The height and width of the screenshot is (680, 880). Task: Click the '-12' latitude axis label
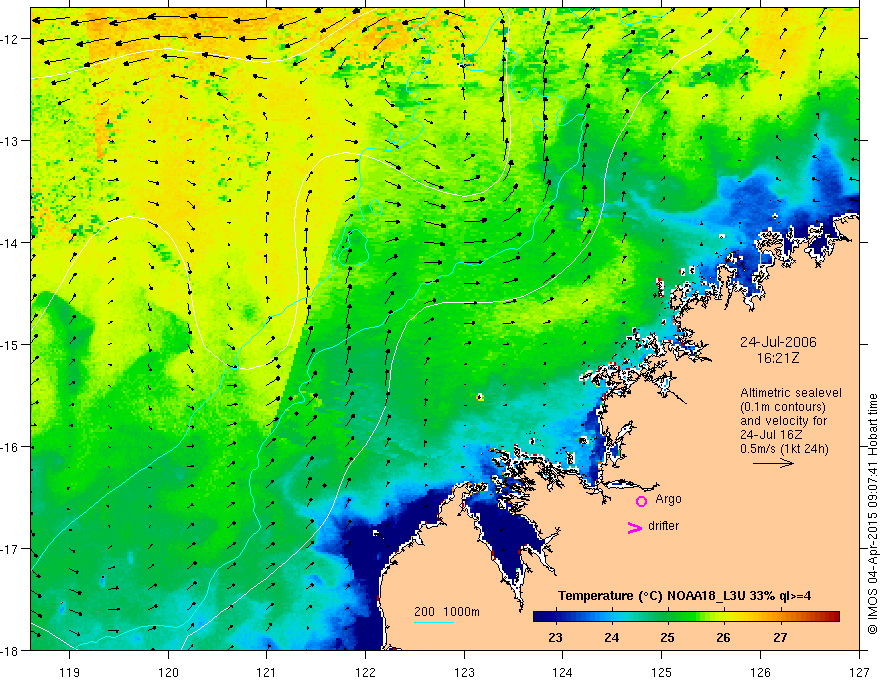coord(11,39)
